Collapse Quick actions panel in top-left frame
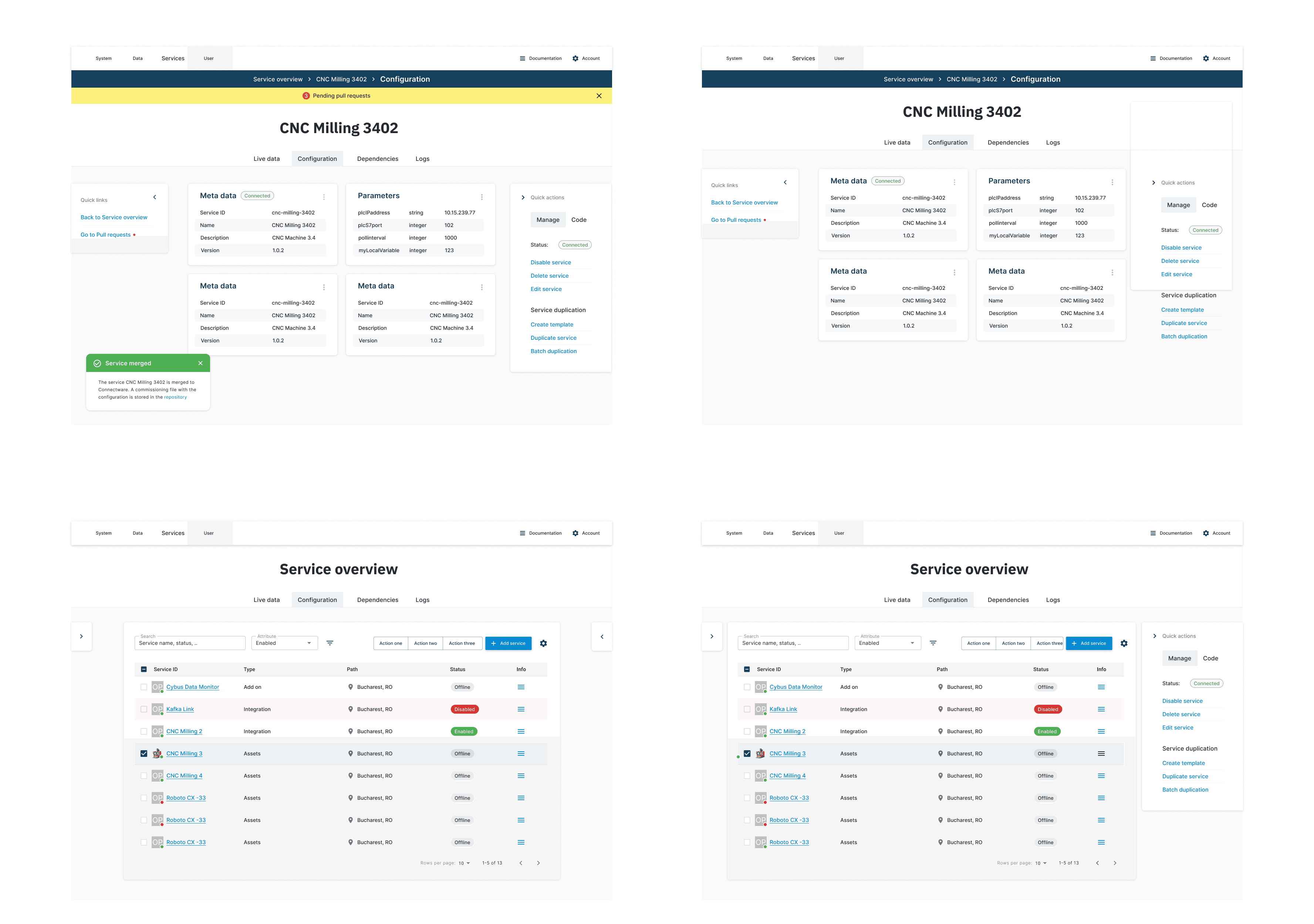The image size is (1314, 924). (523, 197)
